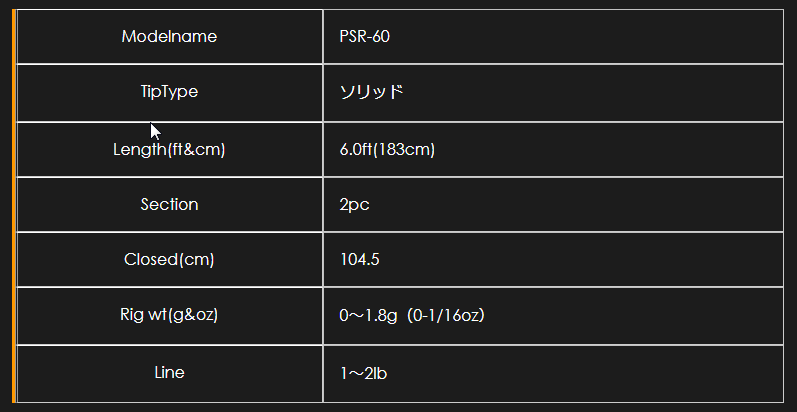797x412 pixels.
Task: Click the Section label cell
Action: click(169, 204)
